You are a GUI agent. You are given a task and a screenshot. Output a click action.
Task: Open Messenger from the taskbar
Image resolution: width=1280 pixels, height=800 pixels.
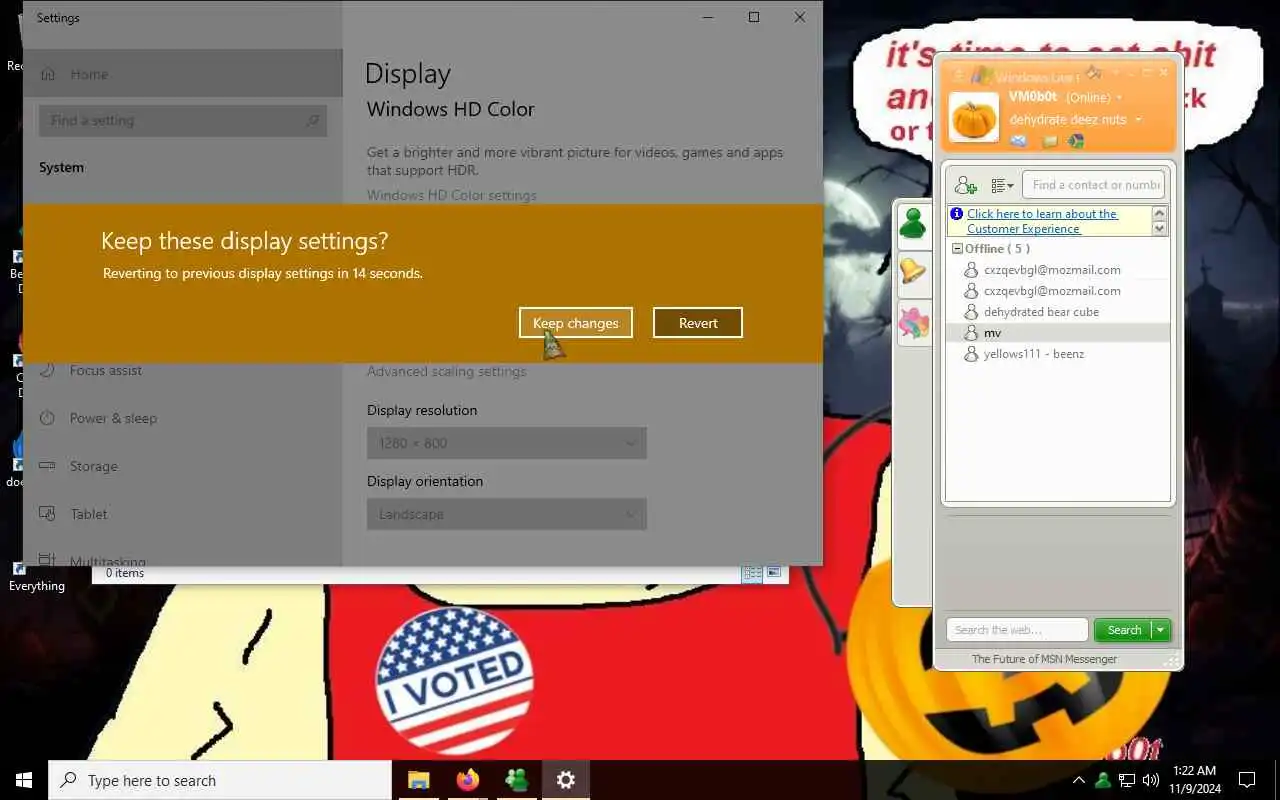click(x=516, y=780)
